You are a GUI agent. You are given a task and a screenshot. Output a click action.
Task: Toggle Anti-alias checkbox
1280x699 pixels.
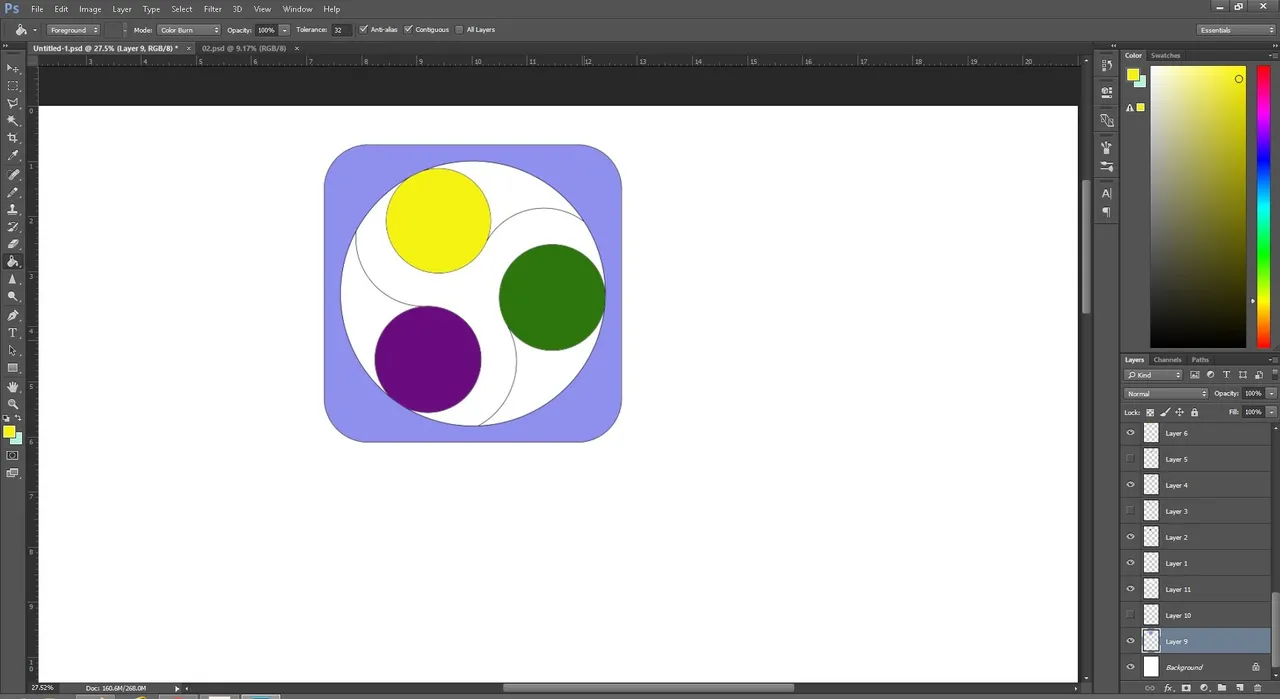pyautogui.click(x=363, y=30)
